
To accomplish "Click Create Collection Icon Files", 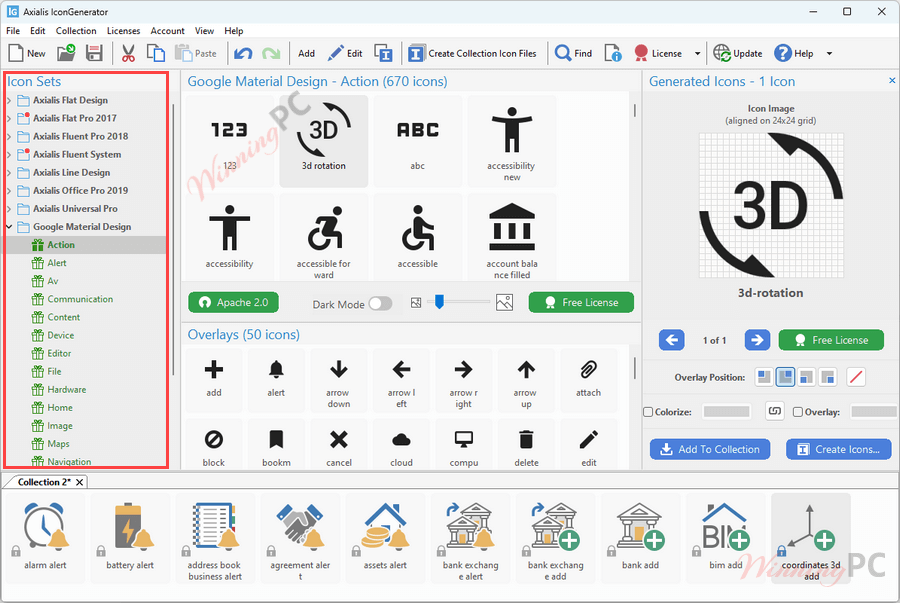I will (472, 53).
